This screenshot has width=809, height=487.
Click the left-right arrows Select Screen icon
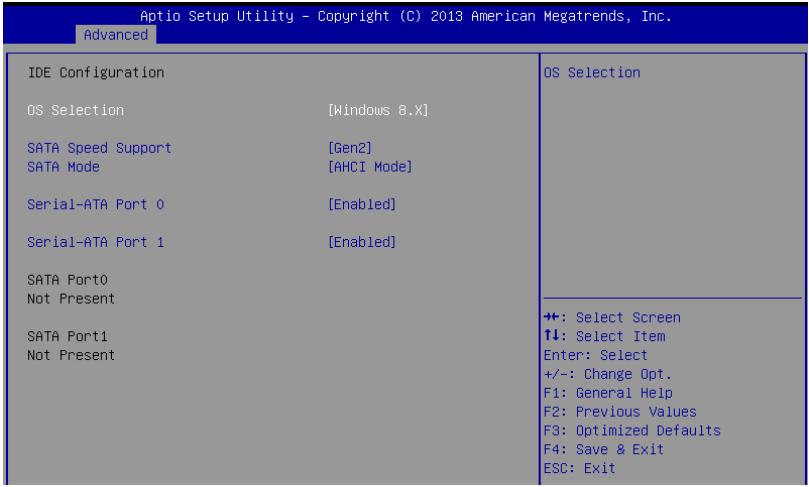[551, 317]
